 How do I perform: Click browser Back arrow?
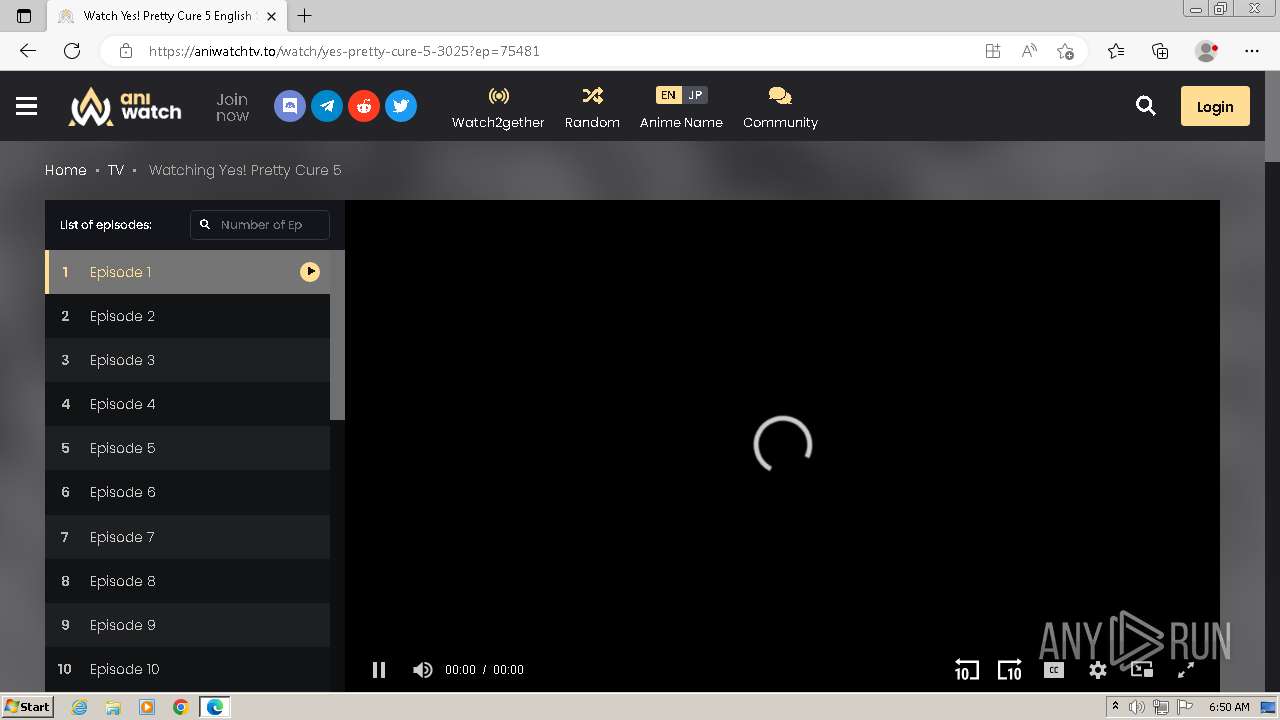point(28,51)
